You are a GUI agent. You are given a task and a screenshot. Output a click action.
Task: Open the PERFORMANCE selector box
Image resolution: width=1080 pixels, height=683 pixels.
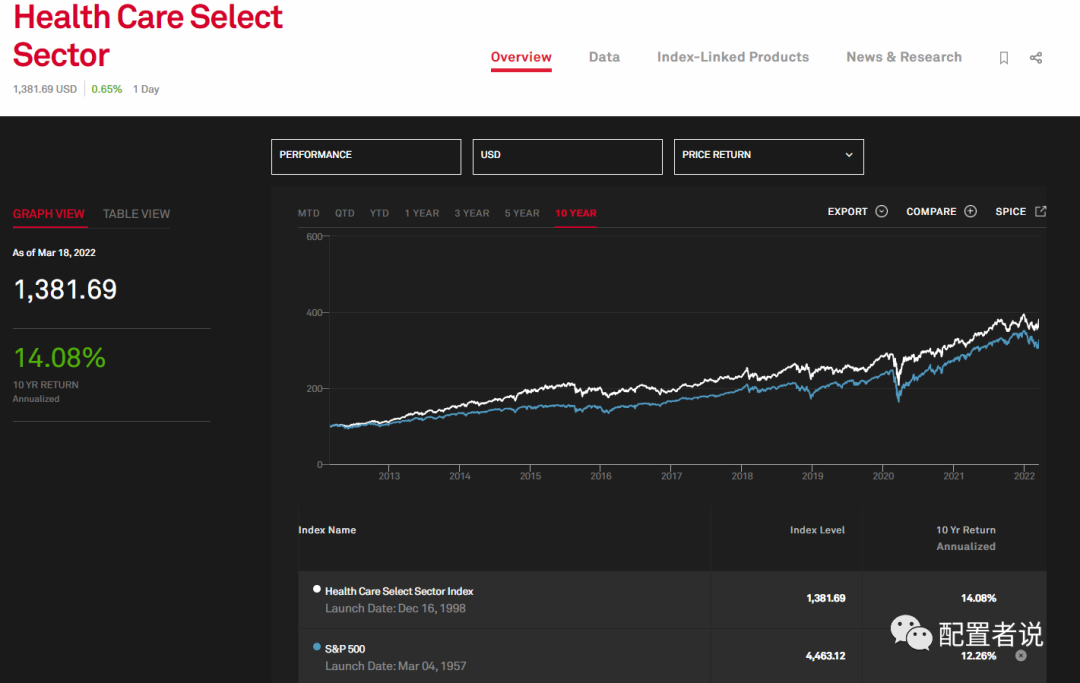[x=366, y=157]
